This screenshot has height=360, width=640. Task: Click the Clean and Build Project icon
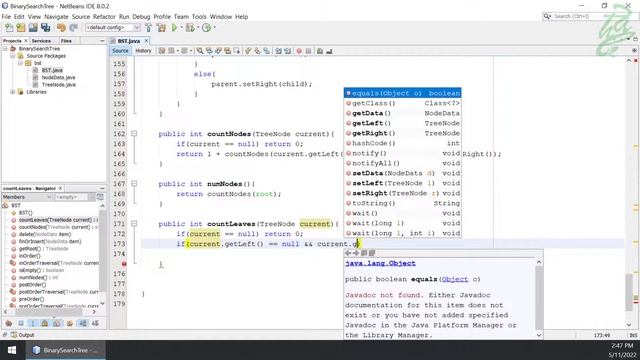[x=161, y=28]
